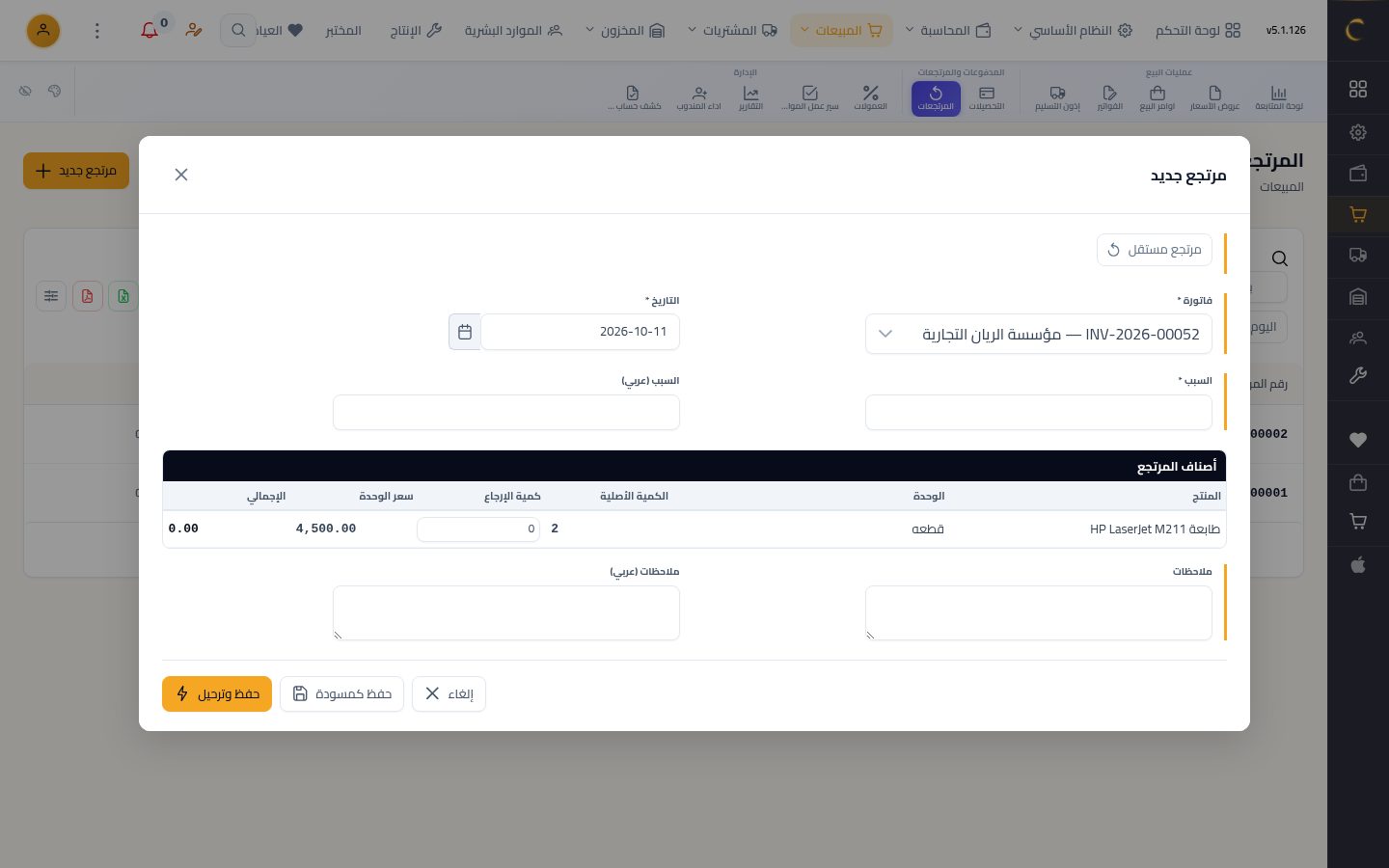Click the notifications bell icon
This screenshot has width=1389, height=868.
click(x=150, y=30)
